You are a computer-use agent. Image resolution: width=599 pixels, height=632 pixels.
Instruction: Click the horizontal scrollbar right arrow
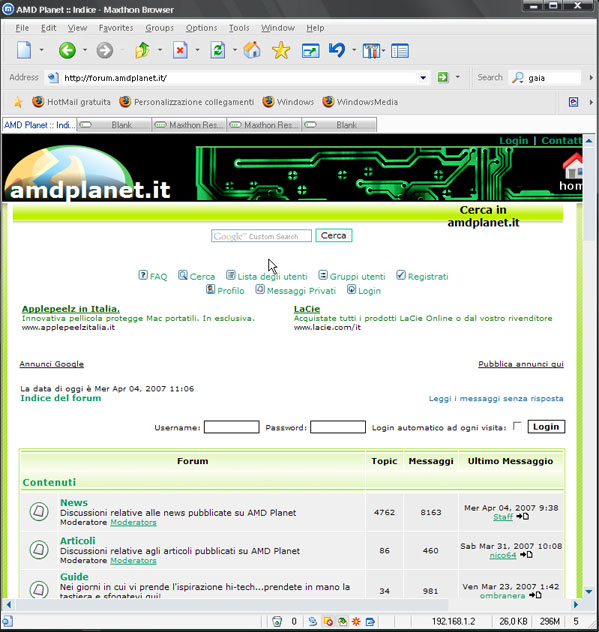[x=576, y=604]
